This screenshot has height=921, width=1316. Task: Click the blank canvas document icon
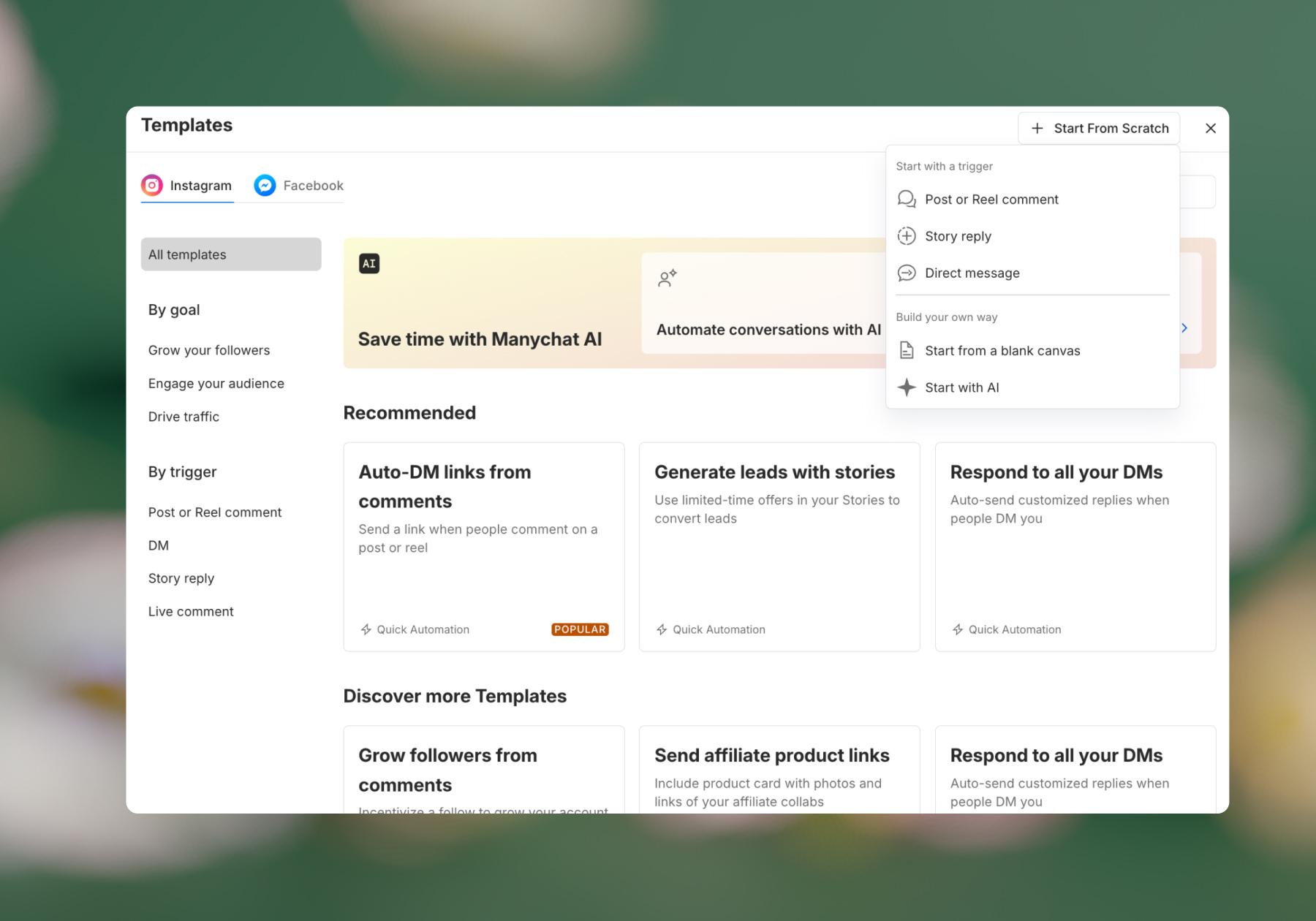click(907, 351)
